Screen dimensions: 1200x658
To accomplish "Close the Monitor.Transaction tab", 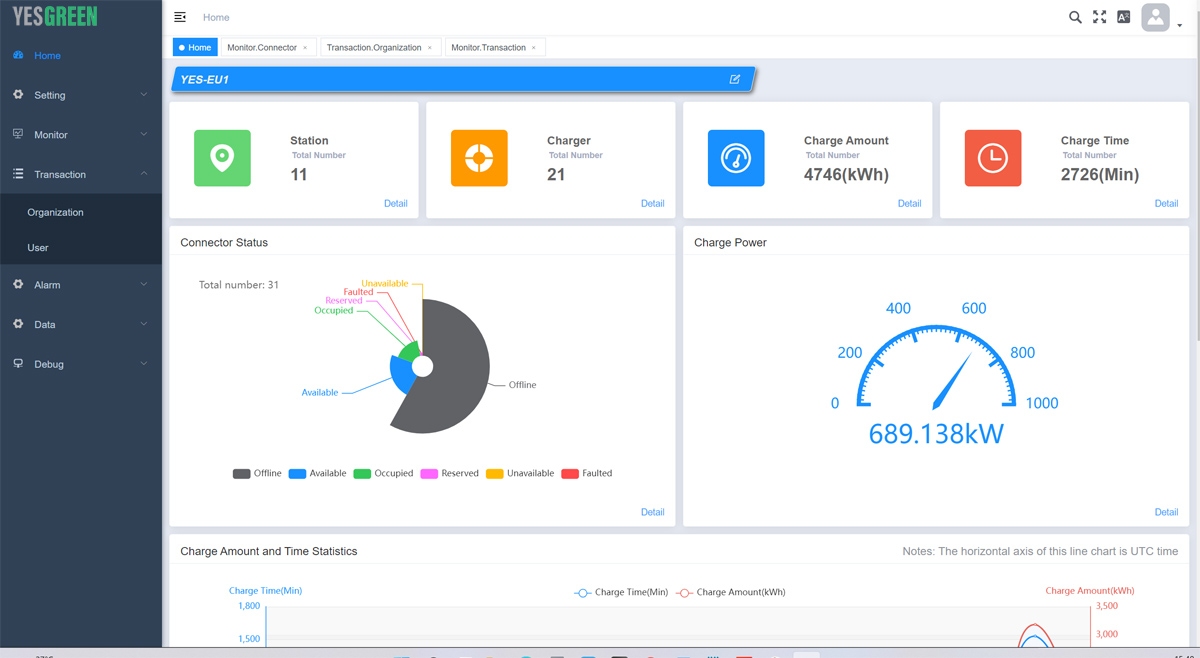I will click(534, 48).
